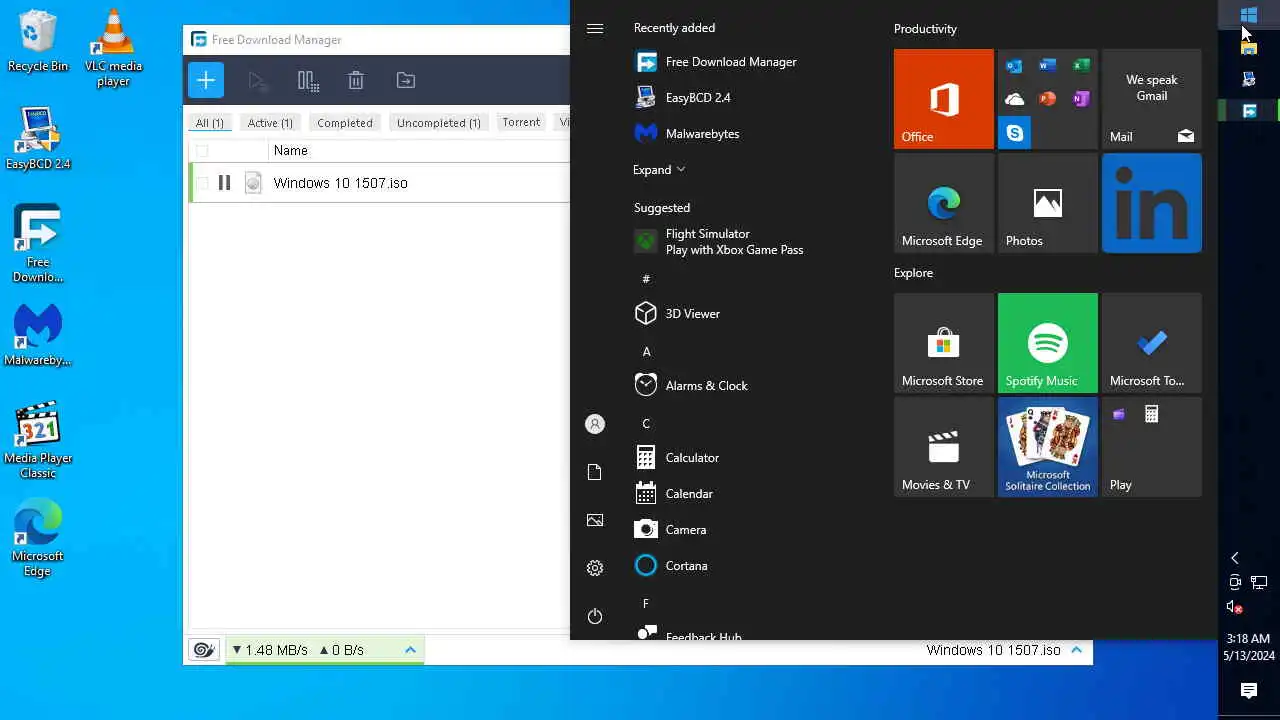This screenshot has height=720, width=1280.
Task: Expand the download speed panel arrow
Action: coord(410,650)
